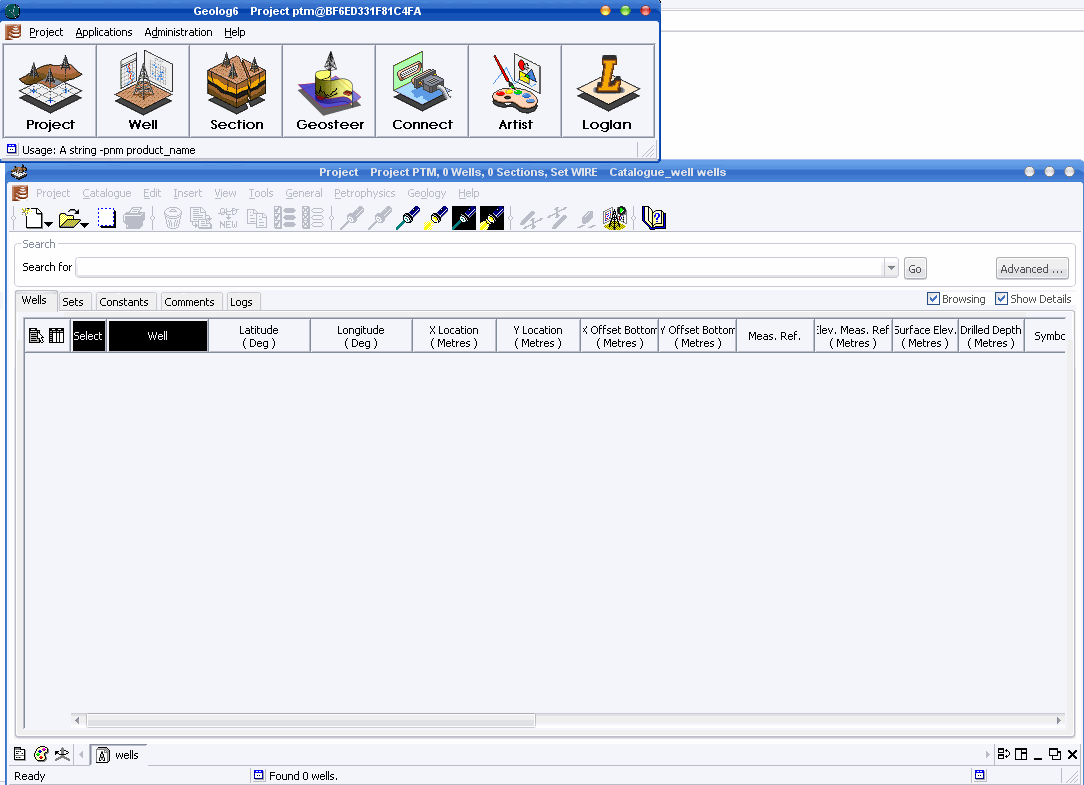Click the Open folder toolbar icon
1084x785 pixels.
tap(69, 219)
